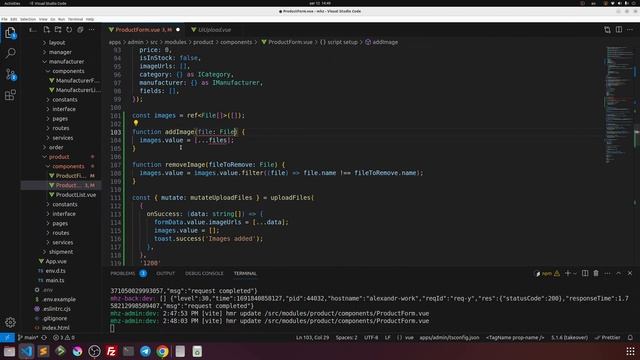Collapse the manufacturer folder
Viewport: 640px width, 360px height.
tap(66, 62)
